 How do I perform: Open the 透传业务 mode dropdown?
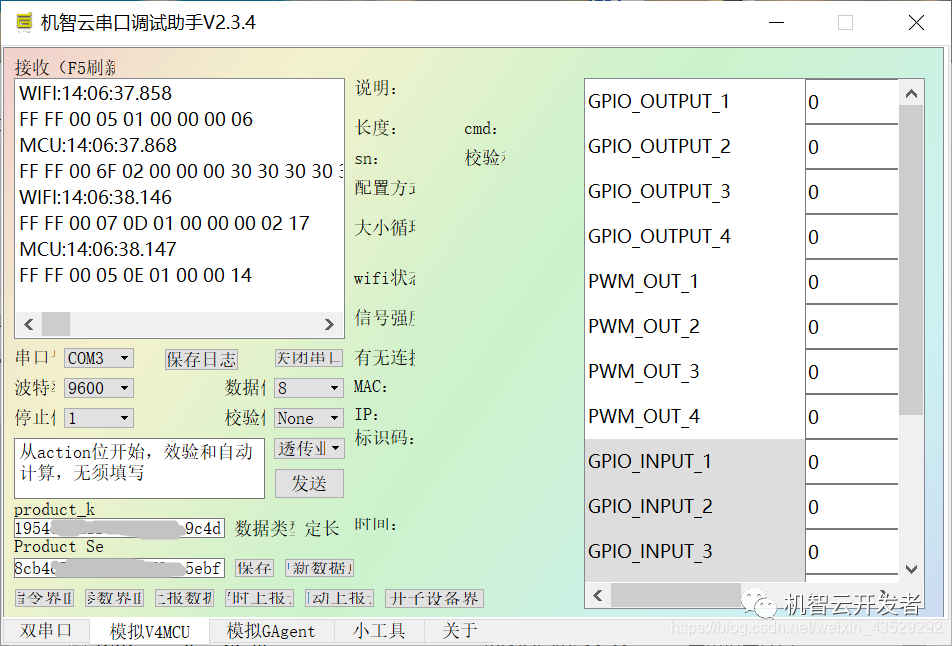coord(307,448)
